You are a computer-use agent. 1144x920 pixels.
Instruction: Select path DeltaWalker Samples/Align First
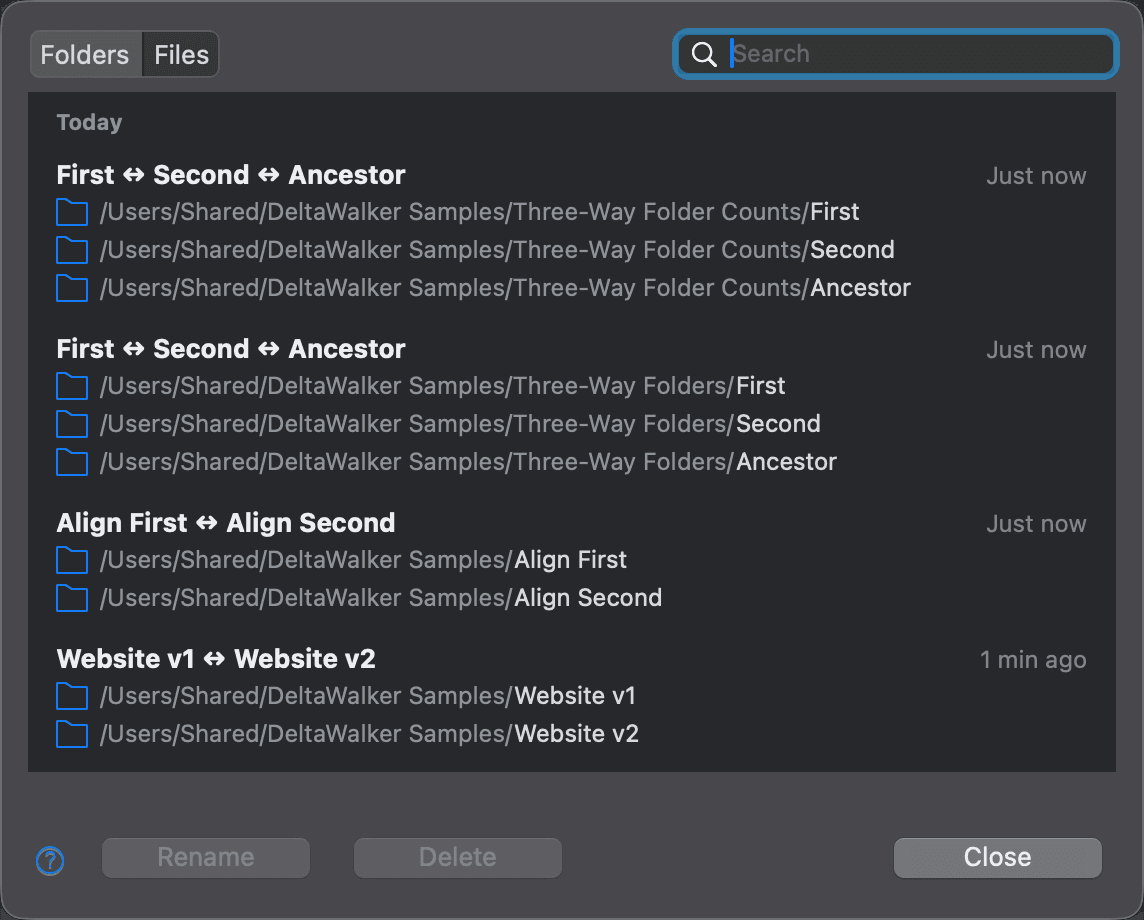pos(363,560)
